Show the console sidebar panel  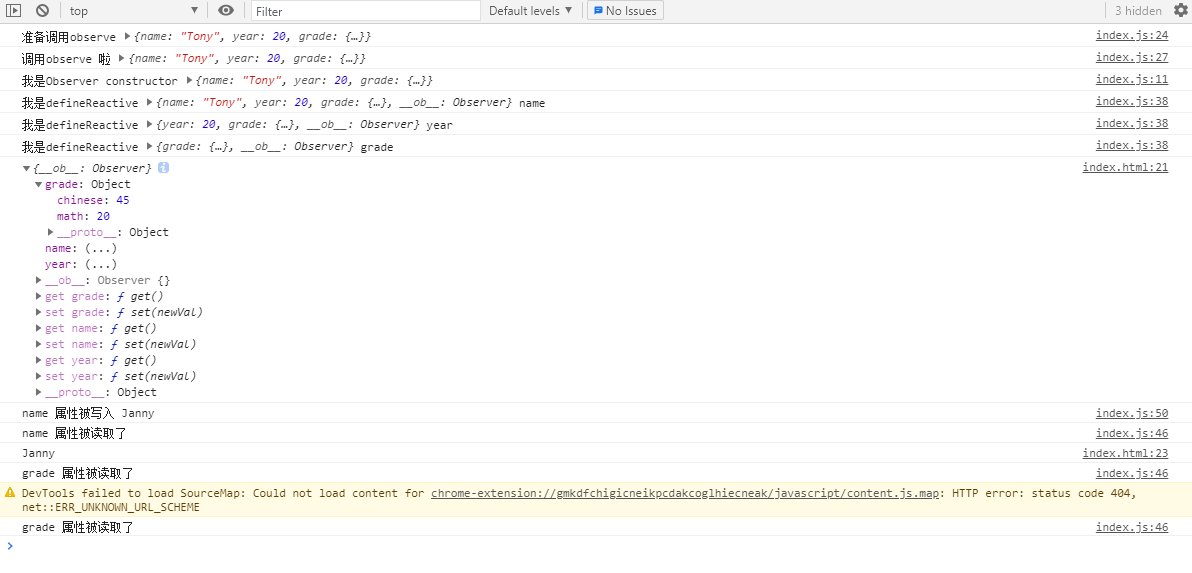[x=13, y=11]
